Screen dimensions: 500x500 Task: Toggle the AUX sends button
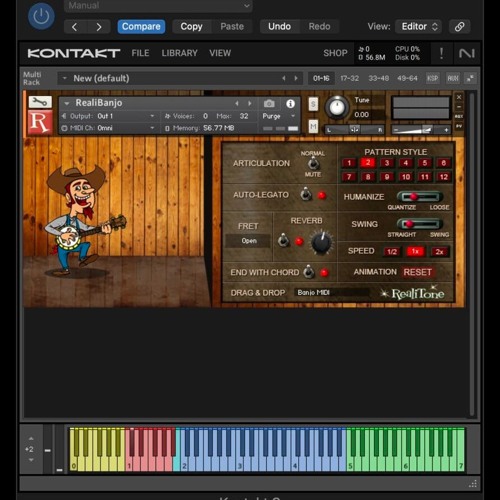point(453,78)
